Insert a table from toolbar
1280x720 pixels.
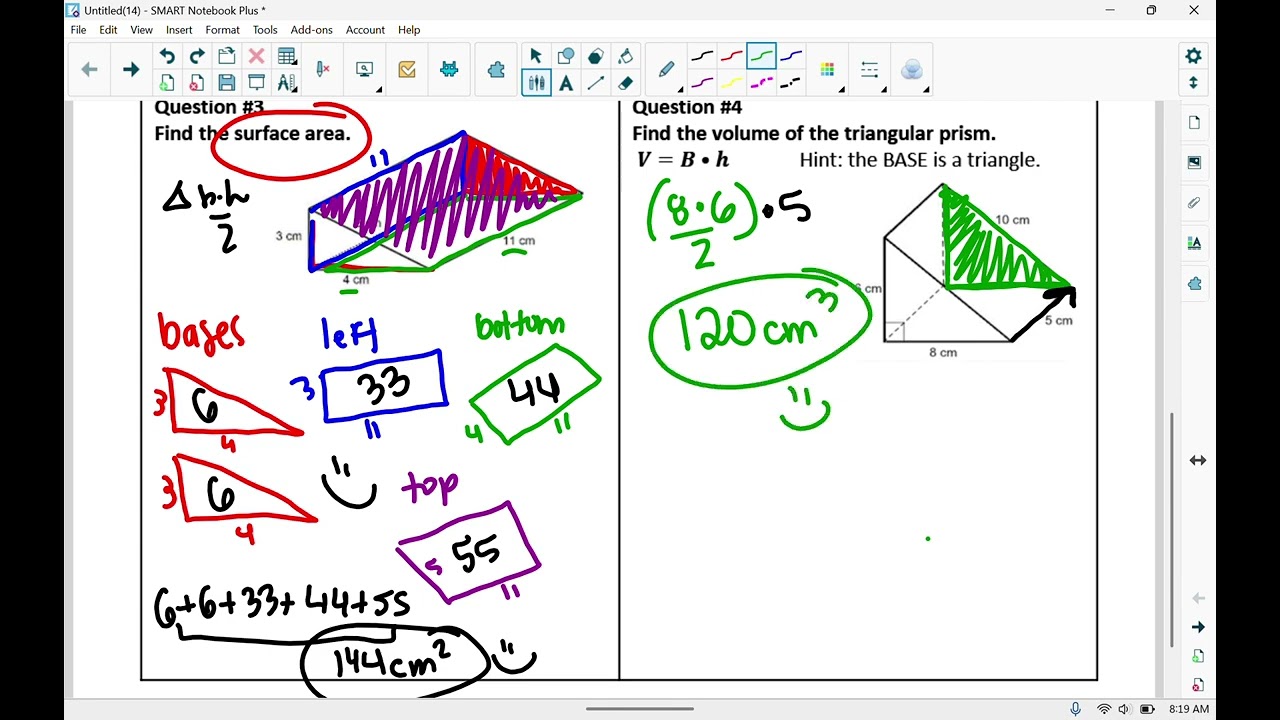(x=287, y=56)
